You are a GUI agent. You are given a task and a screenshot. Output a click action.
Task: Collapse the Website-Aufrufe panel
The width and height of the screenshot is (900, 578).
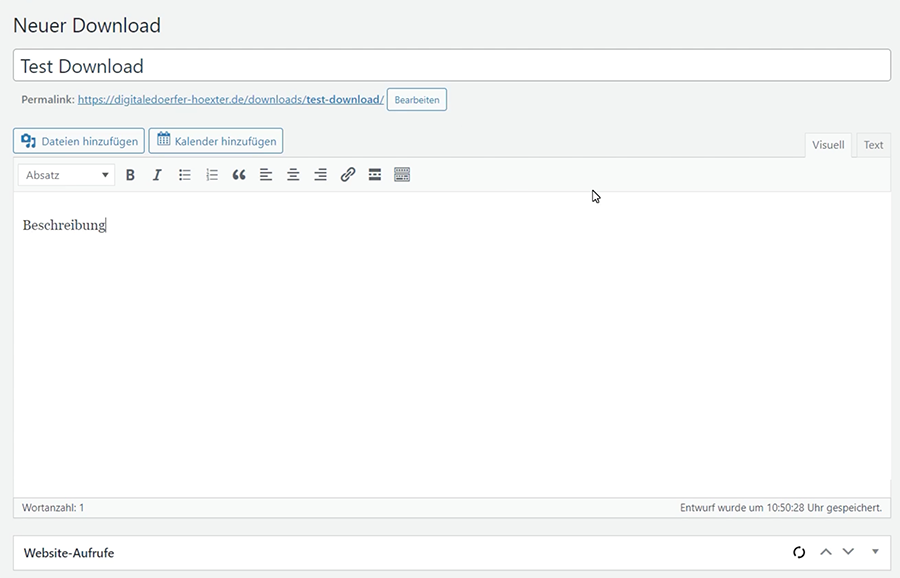click(x=875, y=552)
